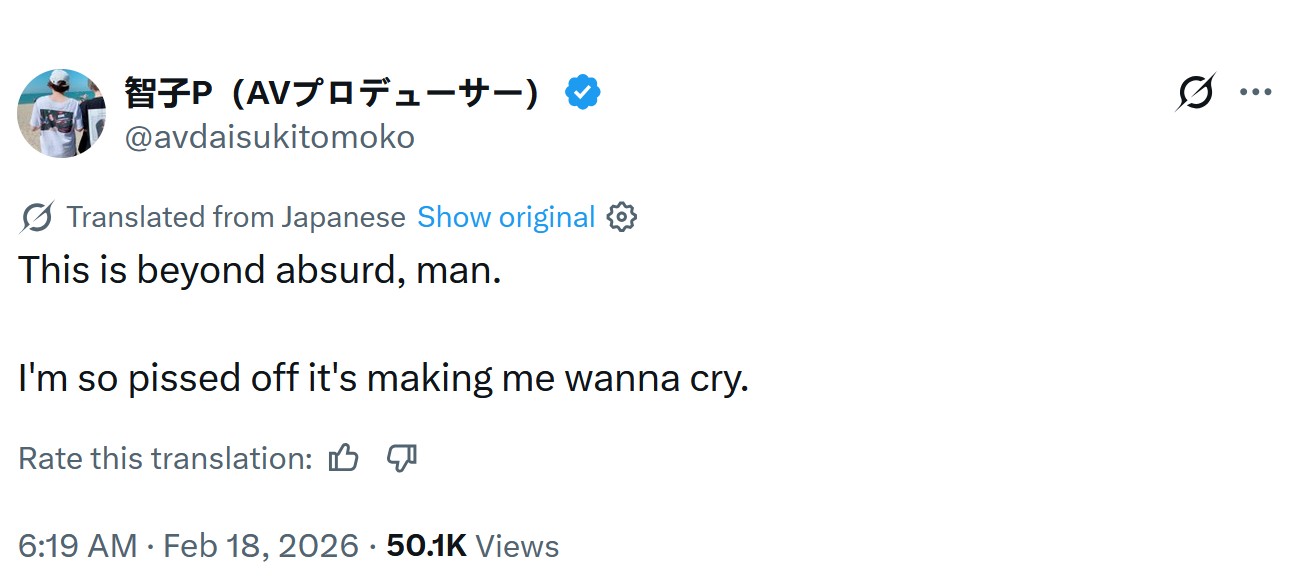Click the Views label
This screenshot has height=588, width=1298.
pyautogui.click(x=517, y=546)
